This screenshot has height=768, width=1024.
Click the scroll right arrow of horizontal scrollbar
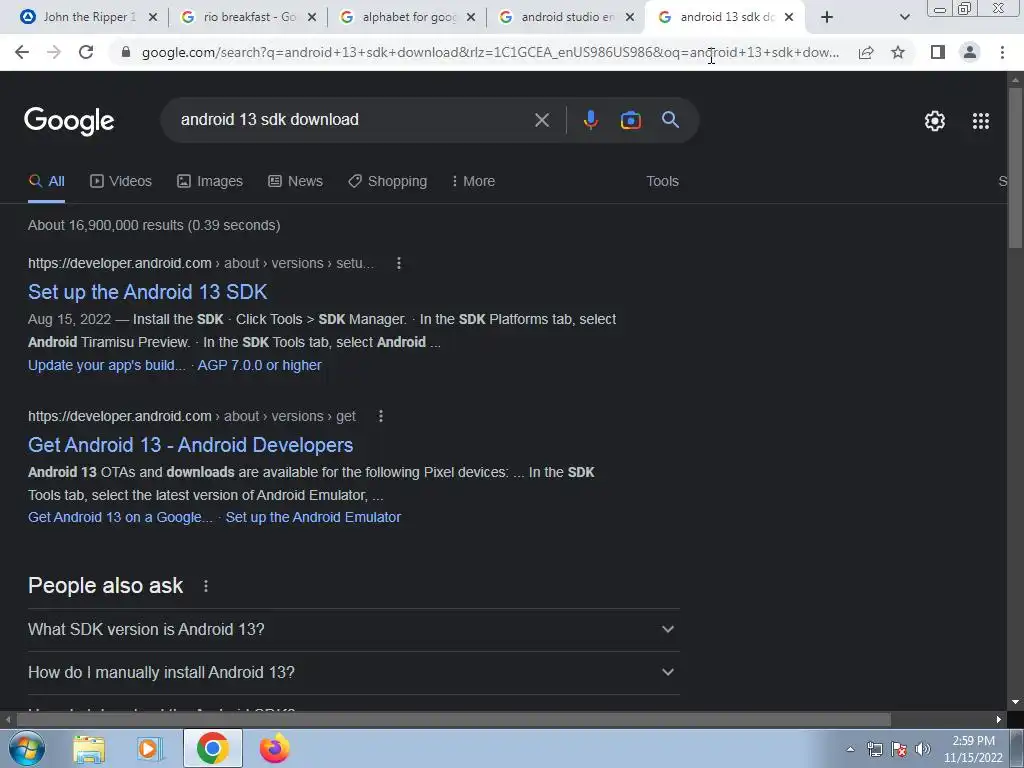(999, 720)
